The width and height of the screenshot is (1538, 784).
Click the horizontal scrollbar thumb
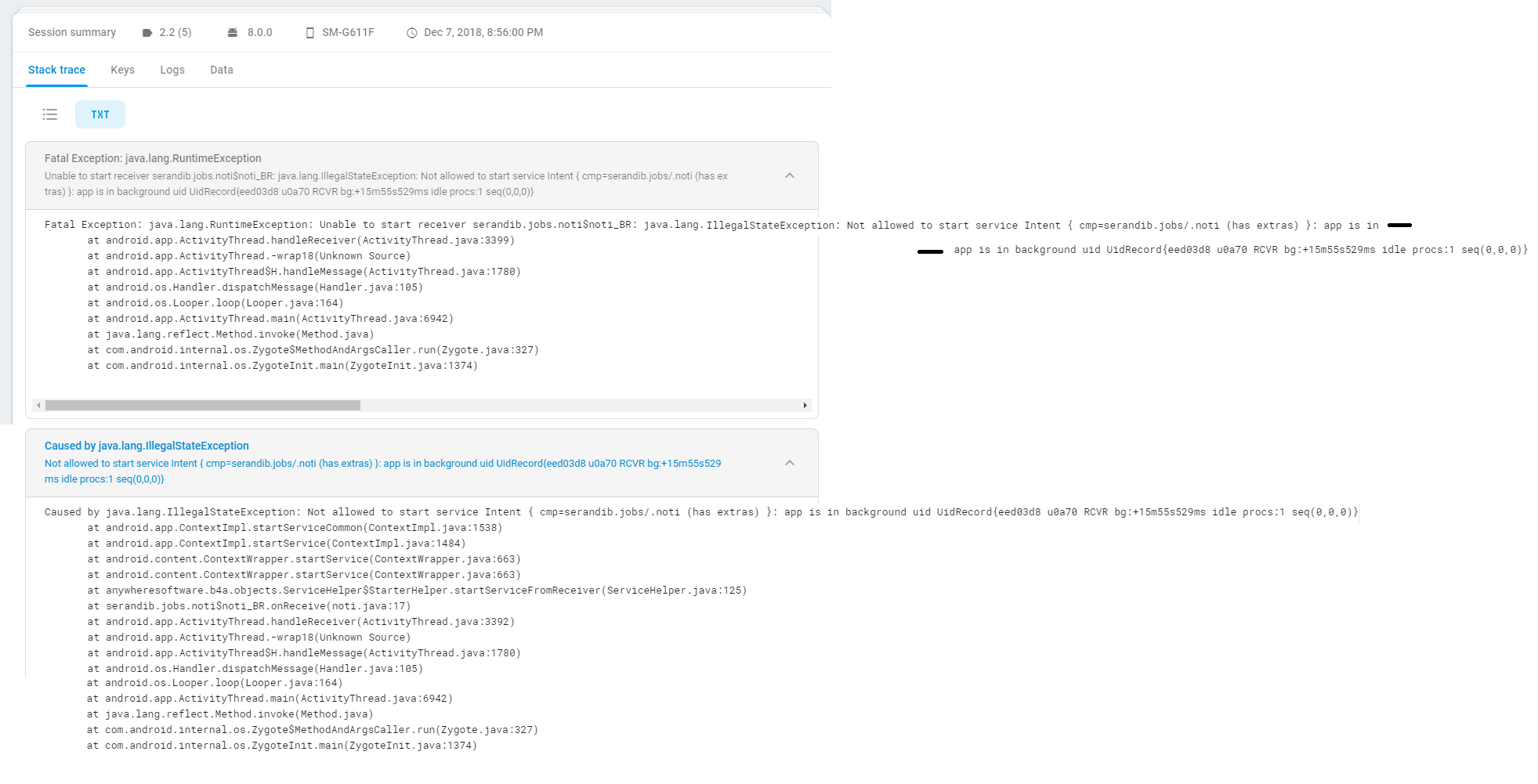(x=202, y=406)
